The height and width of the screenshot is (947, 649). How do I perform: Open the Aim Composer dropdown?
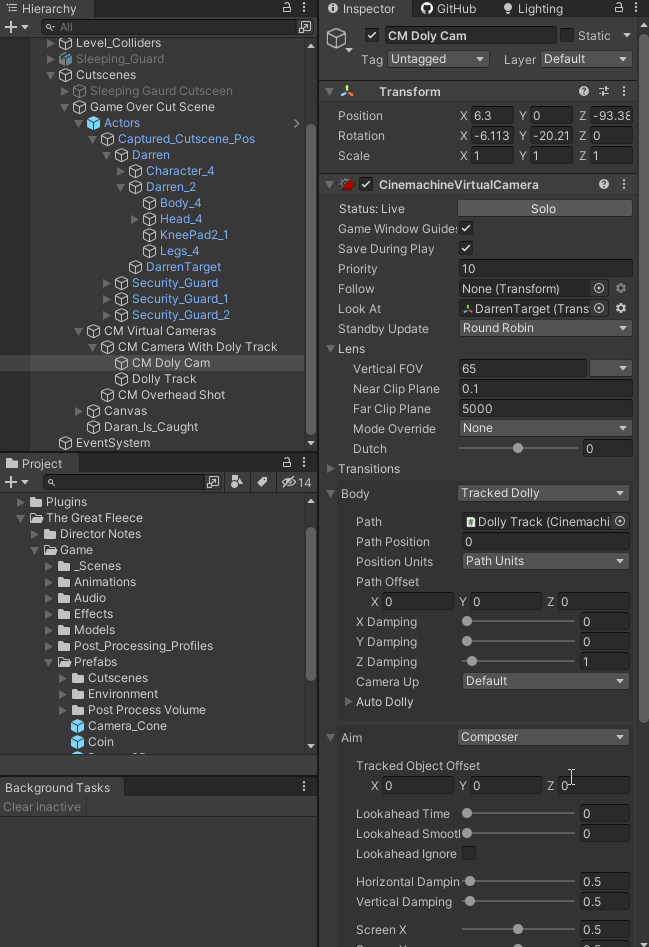coord(543,737)
